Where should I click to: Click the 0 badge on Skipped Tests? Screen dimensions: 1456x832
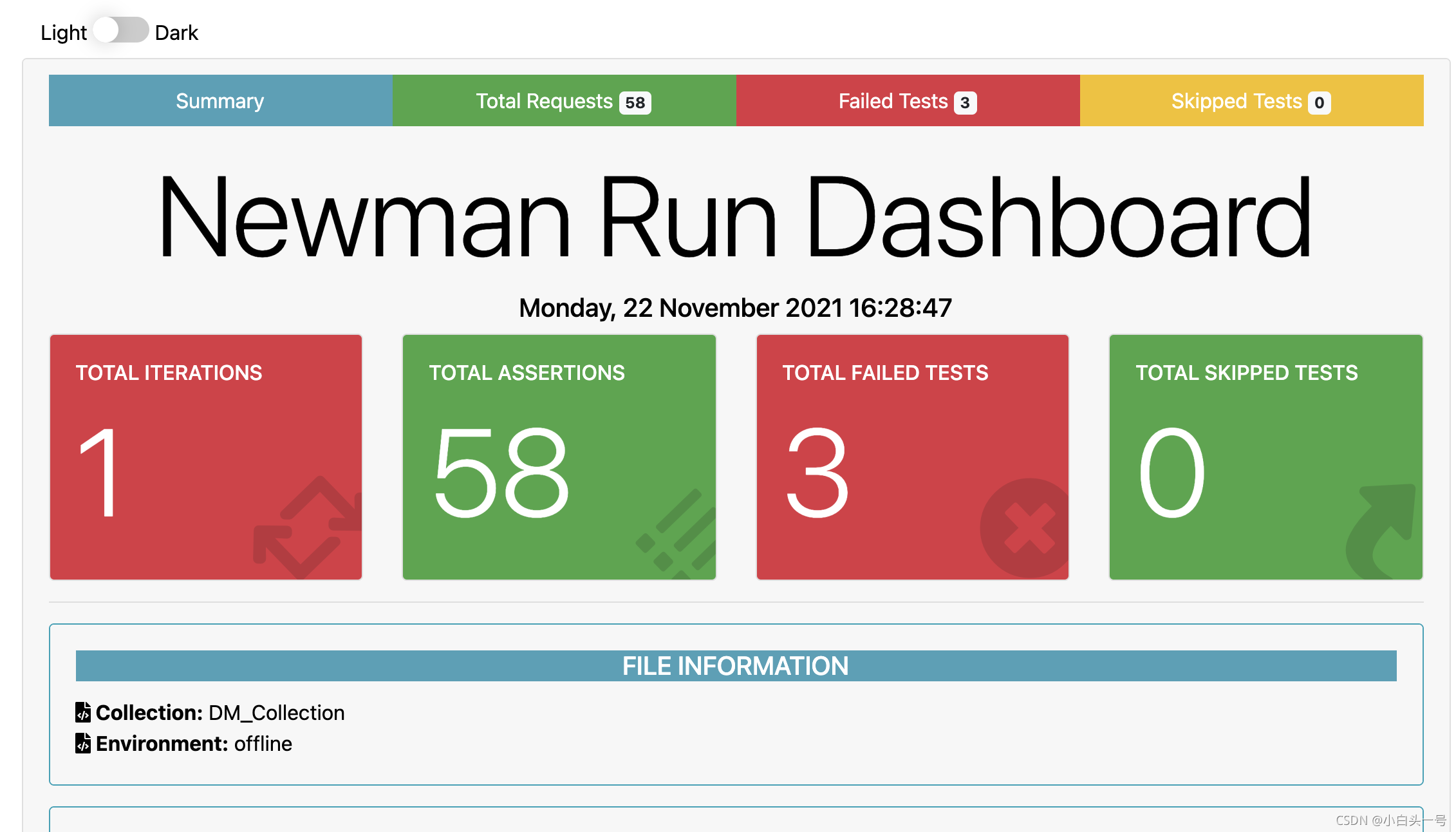1319,103
